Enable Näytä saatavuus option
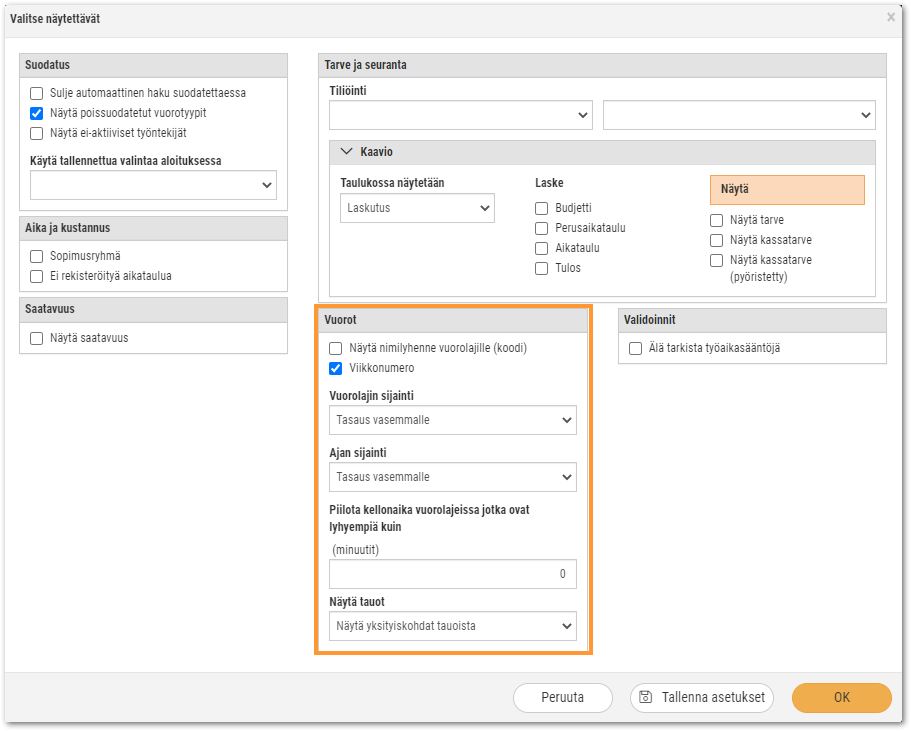The image size is (911, 731). pos(37,338)
